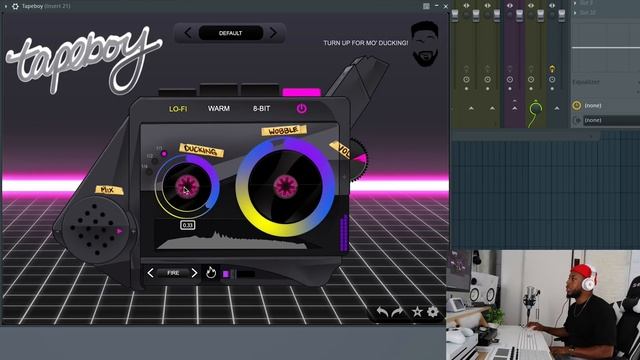Click the Wobble reel knob
This screenshot has width=640, height=360.
click(x=285, y=187)
